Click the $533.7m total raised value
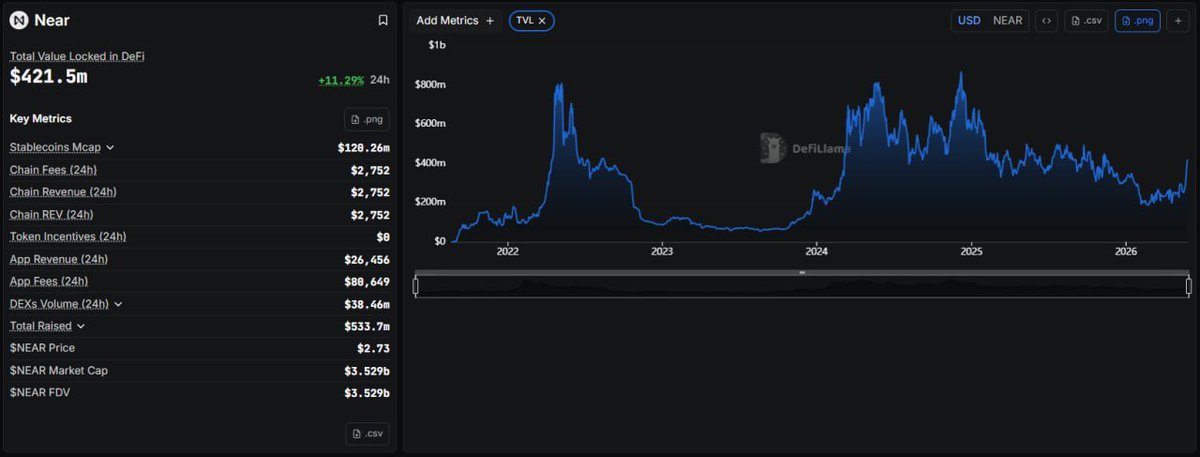 [367, 326]
